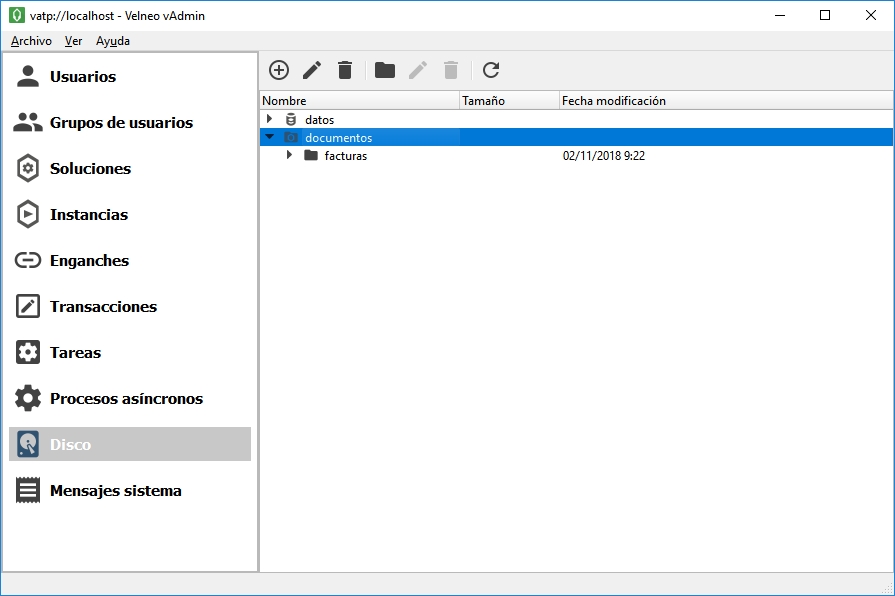
Task: Open the Archivo menu
Action: tap(31, 41)
